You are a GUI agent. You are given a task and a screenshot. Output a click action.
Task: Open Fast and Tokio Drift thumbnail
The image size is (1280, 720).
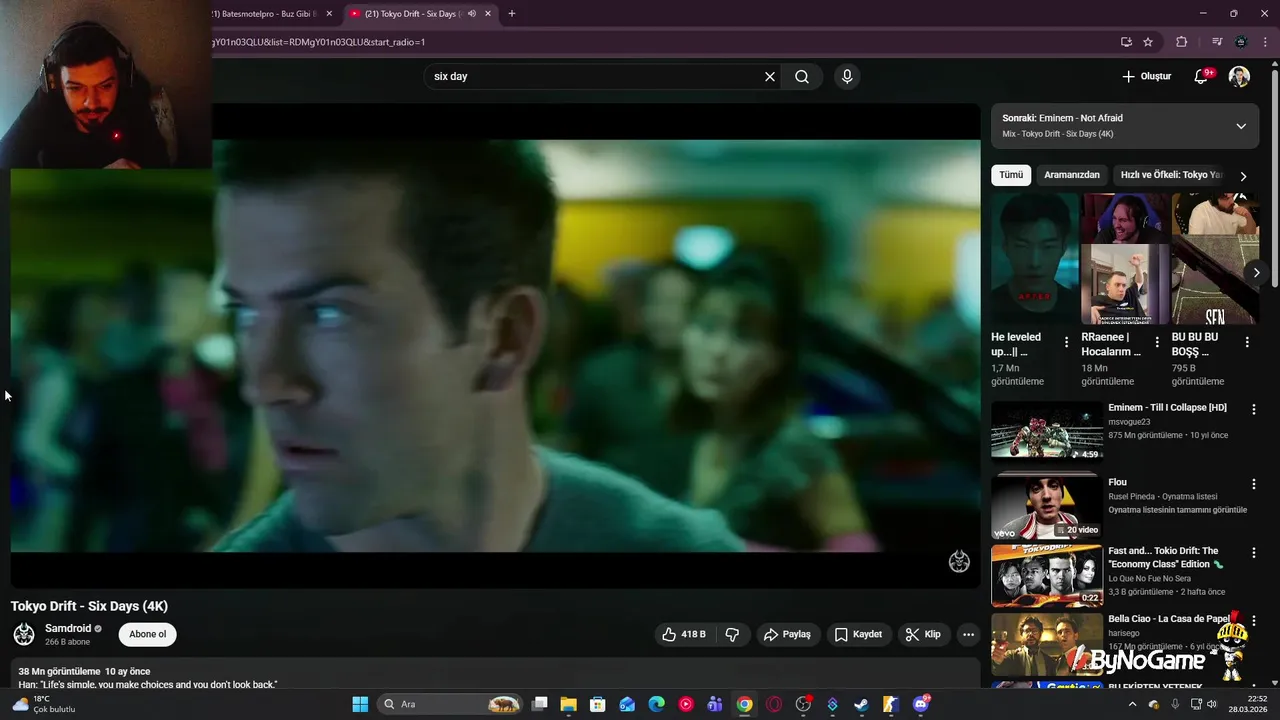(x=1047, y=576)
